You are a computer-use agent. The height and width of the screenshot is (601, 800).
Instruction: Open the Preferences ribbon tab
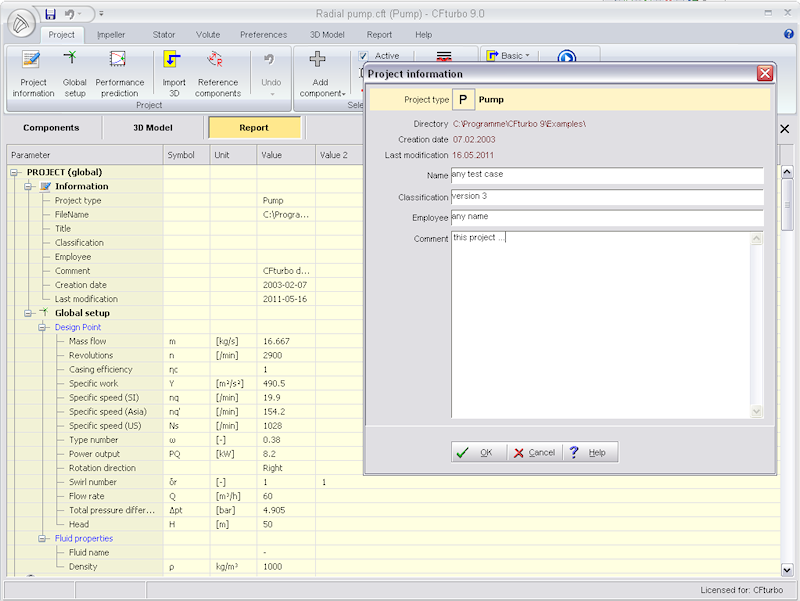[x=263, y=35]
